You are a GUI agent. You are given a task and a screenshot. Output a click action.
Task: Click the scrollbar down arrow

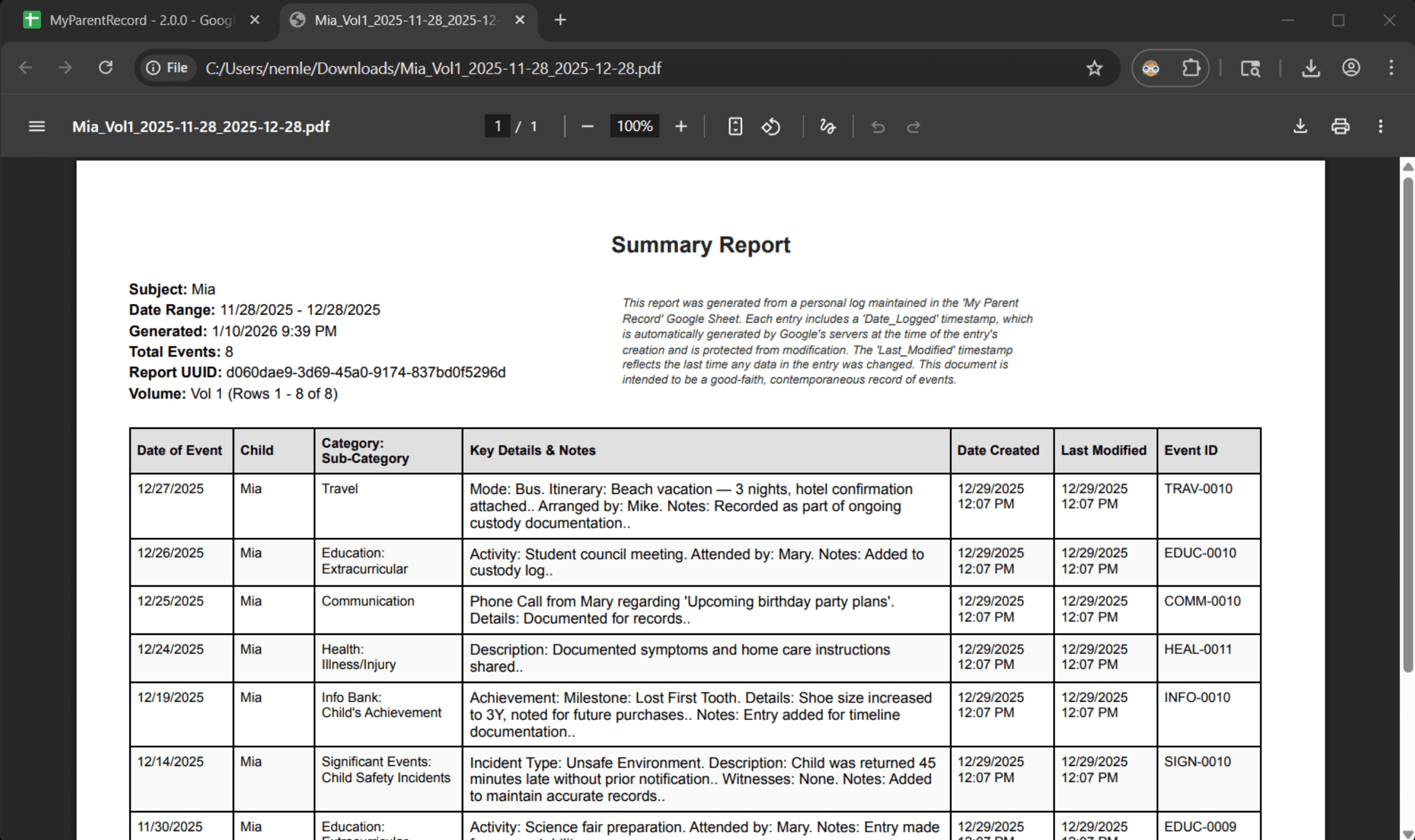1408,834
